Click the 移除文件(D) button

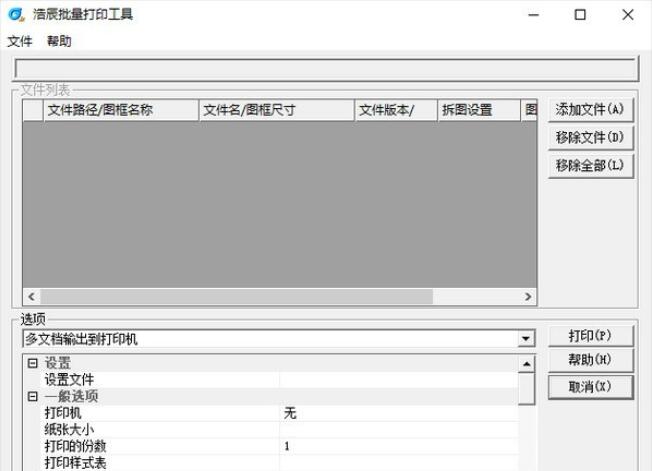pyautogui.click(x=590, y=137)
